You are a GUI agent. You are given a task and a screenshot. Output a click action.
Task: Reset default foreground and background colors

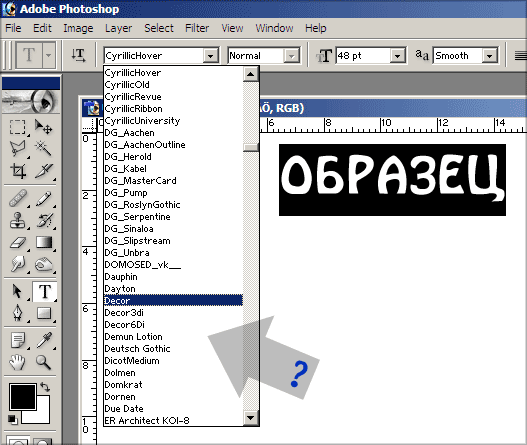click(x=13, y=419)
